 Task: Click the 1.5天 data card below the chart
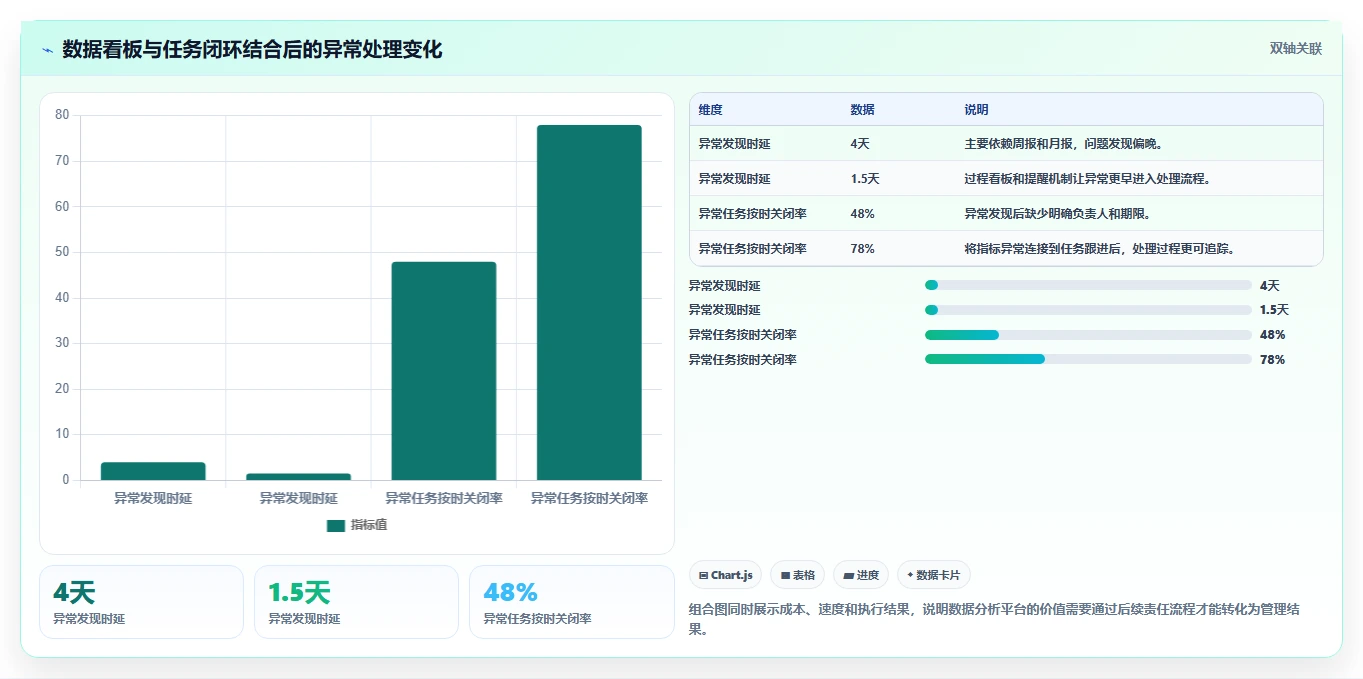pyautogui.click(x=356, y=602)
